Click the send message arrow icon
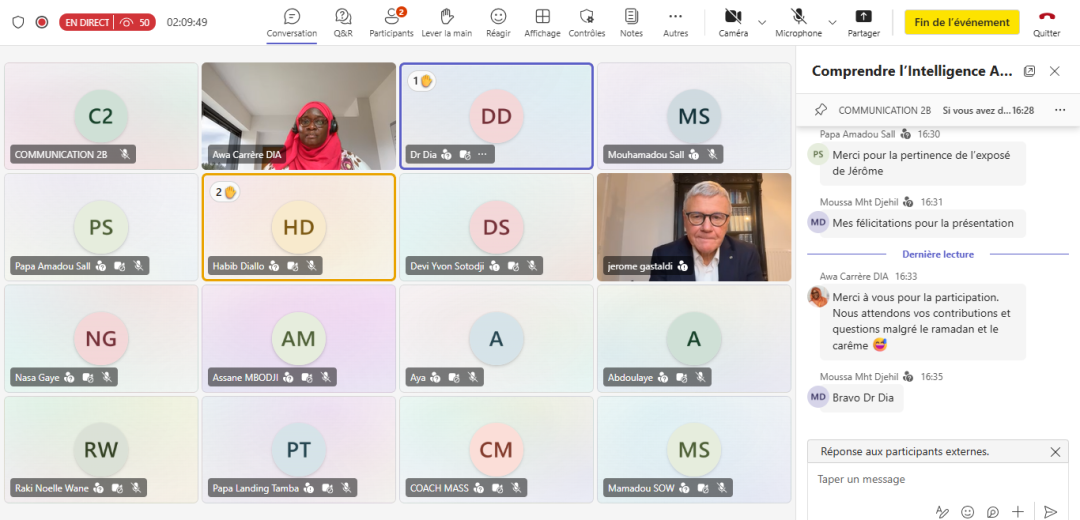This screenshot has height=520, width=1080. pos(1050,511)
